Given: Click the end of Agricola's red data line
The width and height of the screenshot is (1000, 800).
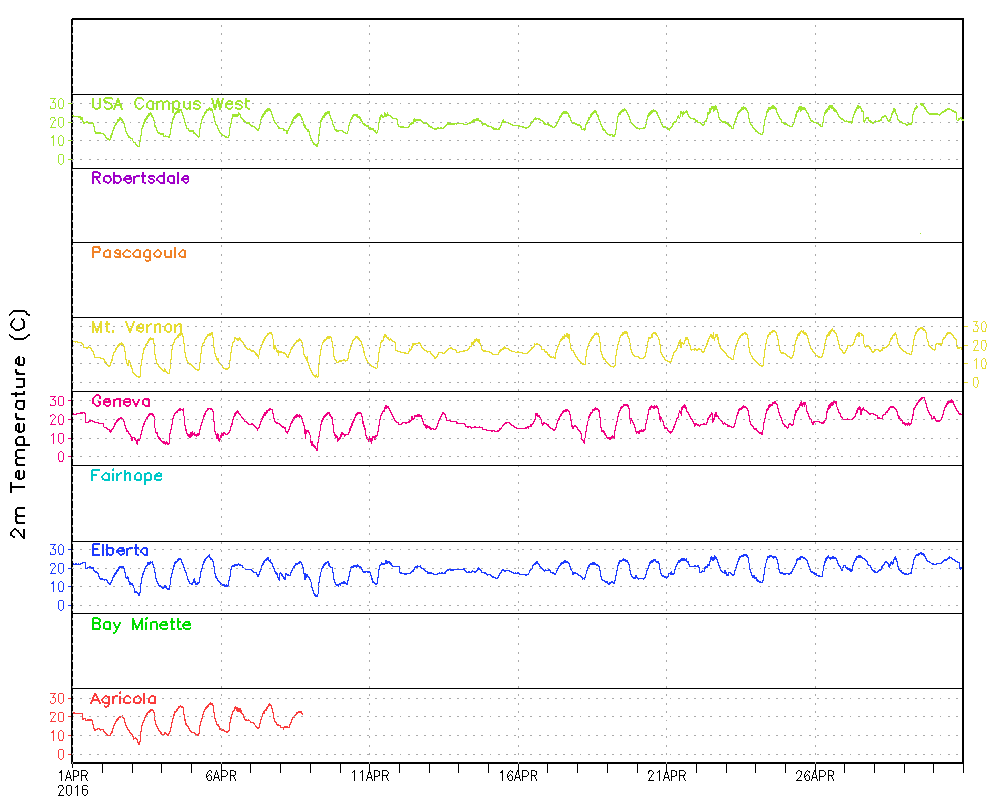Looking at the screenshot, I should tap(301, 714).
